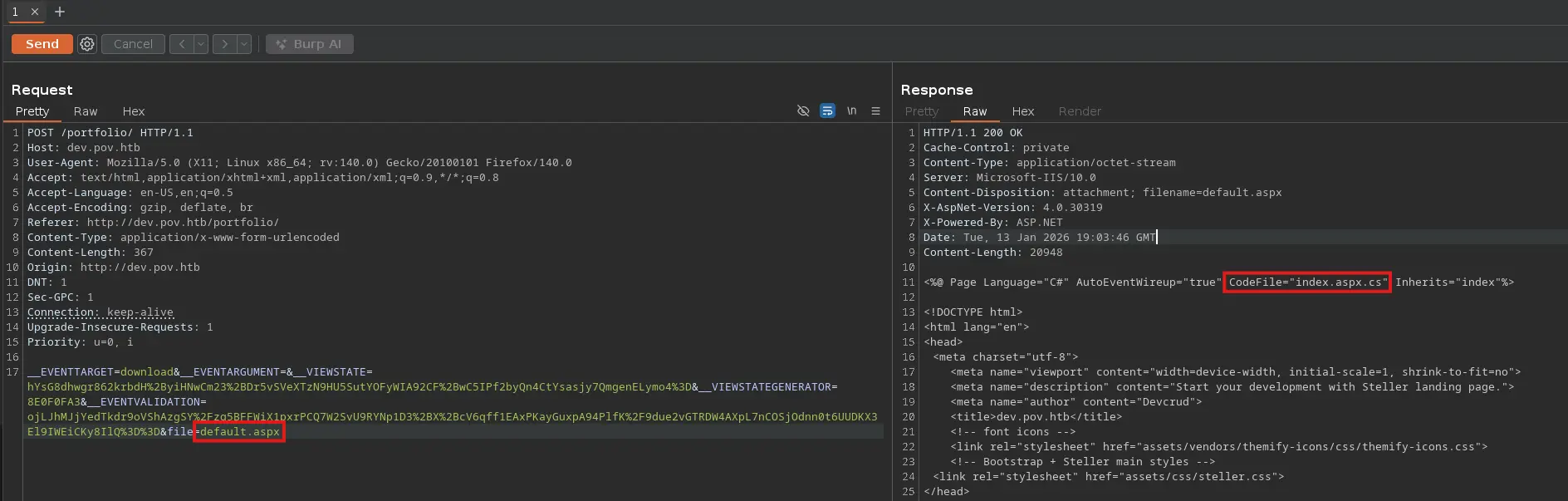Open the Request editor hamburger menu

875,111
